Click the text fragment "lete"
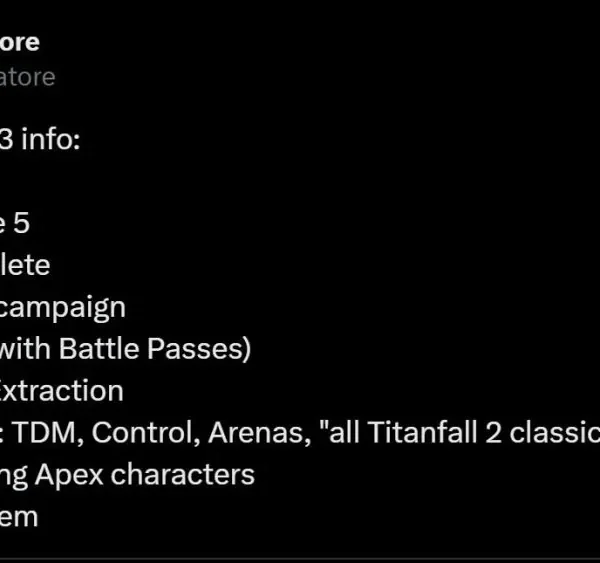600x563 pixels. click(x=25, y=265)
